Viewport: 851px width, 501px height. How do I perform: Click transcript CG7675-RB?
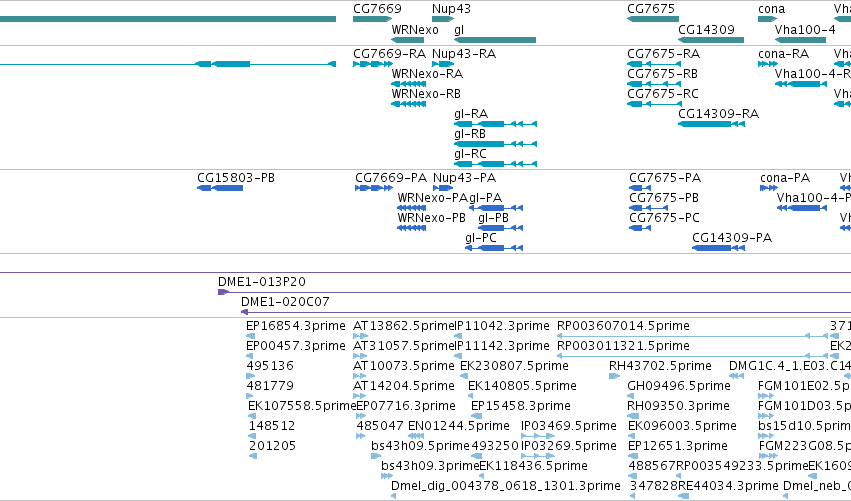pyautogui.click(x=662, y=74)
